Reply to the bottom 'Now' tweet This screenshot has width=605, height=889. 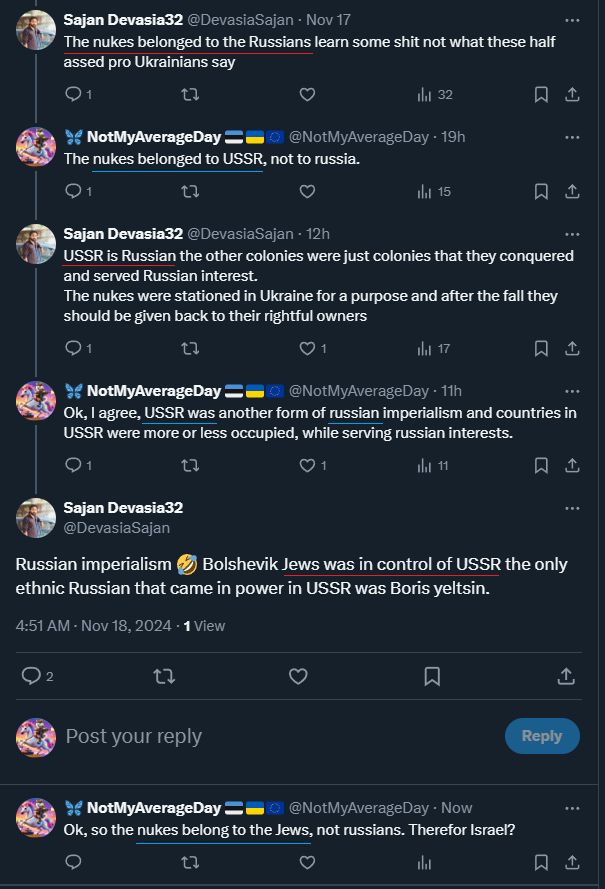click(73, 861)
